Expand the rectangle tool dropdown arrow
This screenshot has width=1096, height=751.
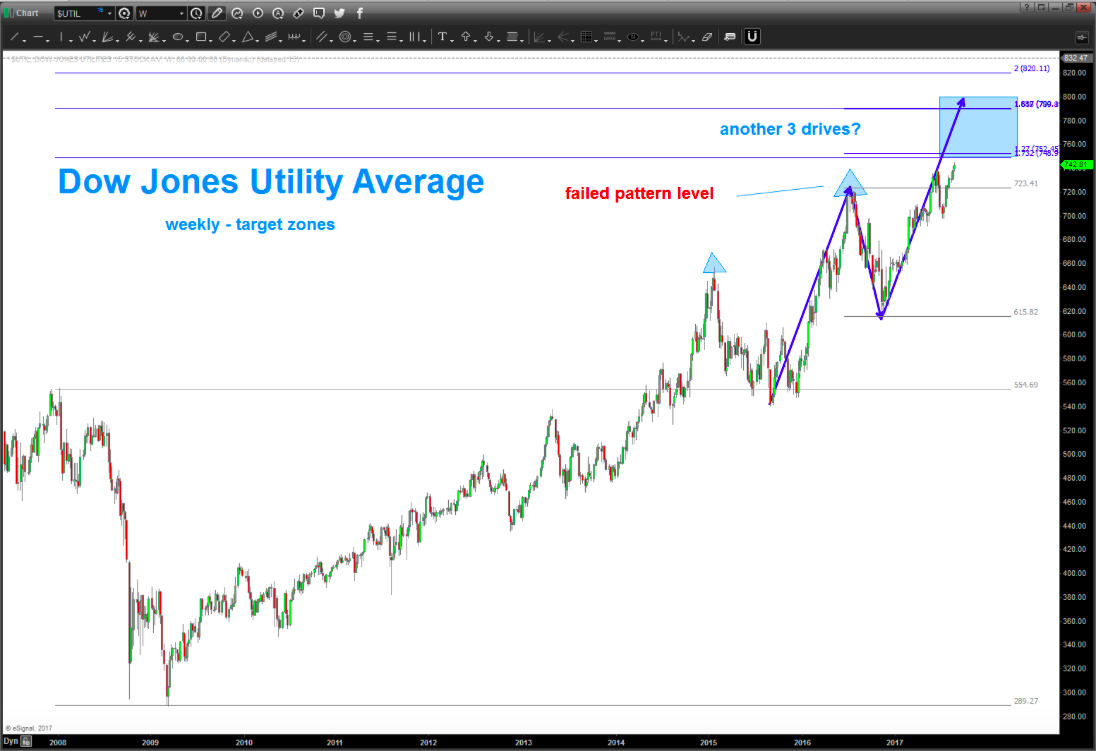(211, 40)
